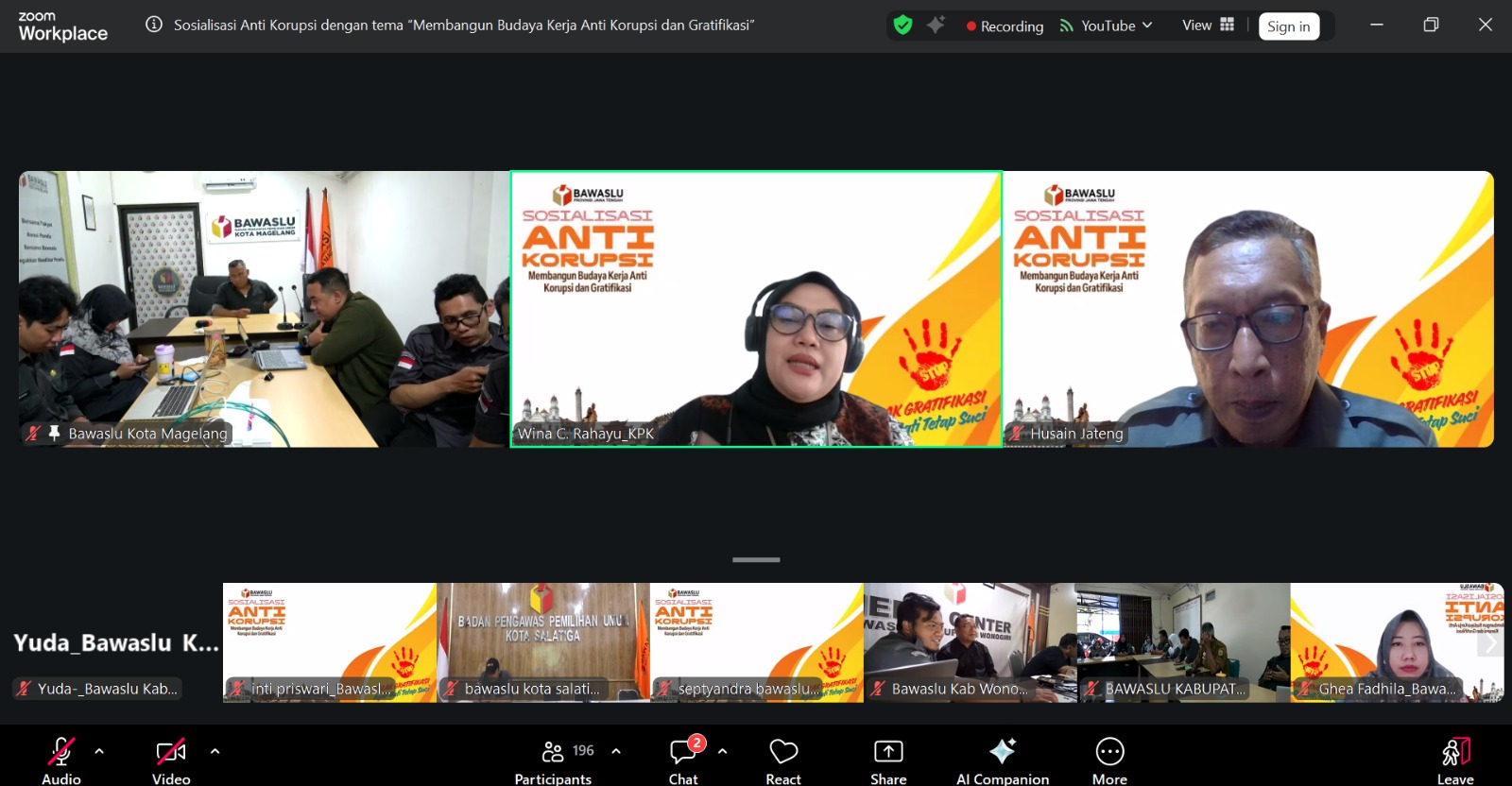The image size is (1512, 786).
Task: Click the Recording indicator
Action: [1005, 26]
